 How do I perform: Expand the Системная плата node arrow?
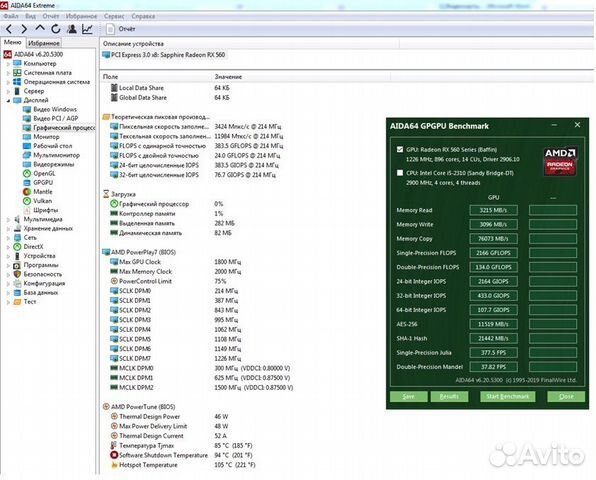pyautogui.click(x=8, y=73)
